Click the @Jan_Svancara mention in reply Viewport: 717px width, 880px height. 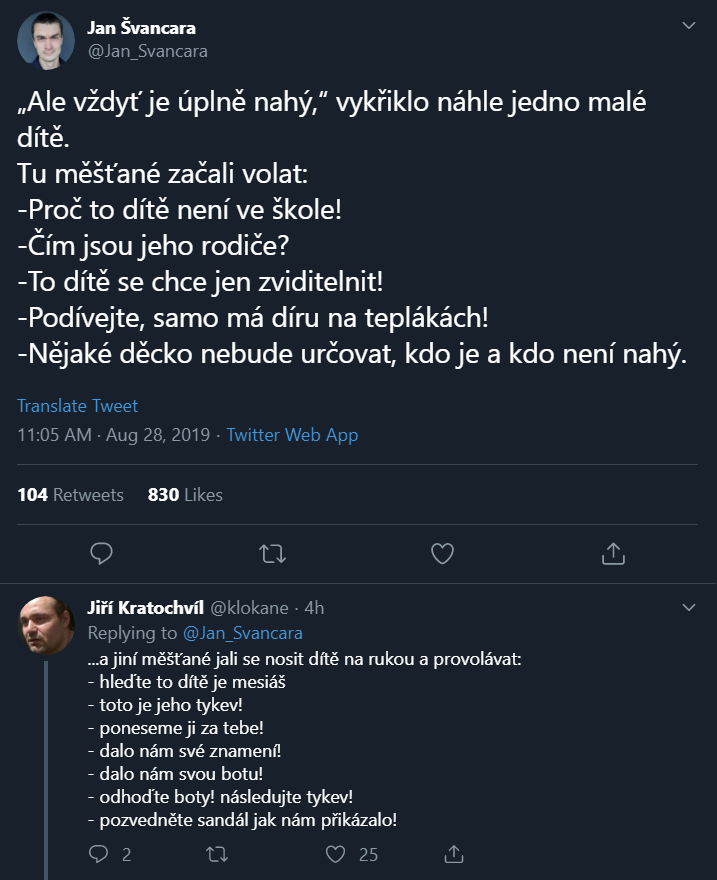(242, 633)
